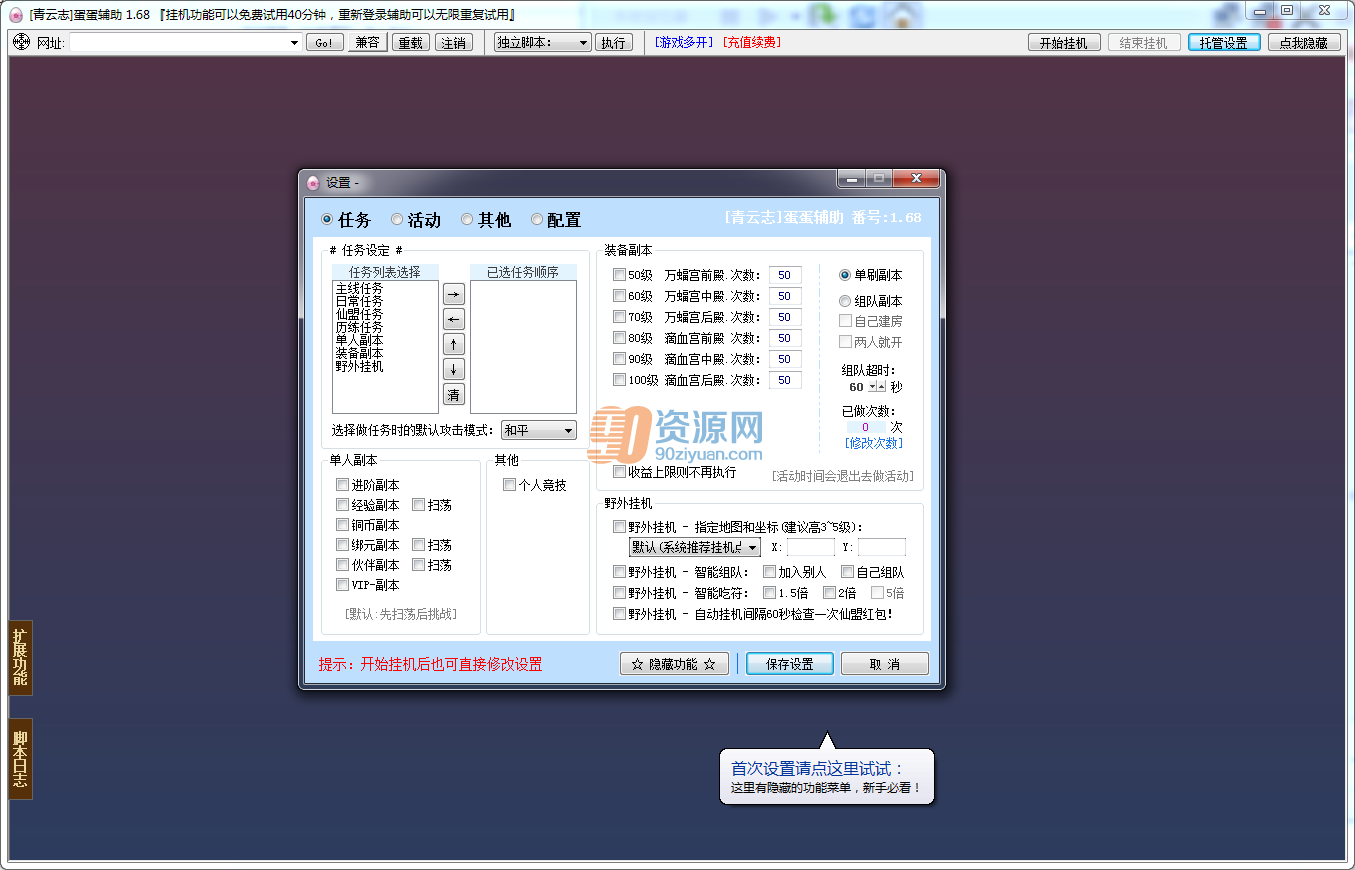The height and width of the screenshot is (870, 1355).
Task: Click the 保存设置 button
Action: [x=790, y=664]
